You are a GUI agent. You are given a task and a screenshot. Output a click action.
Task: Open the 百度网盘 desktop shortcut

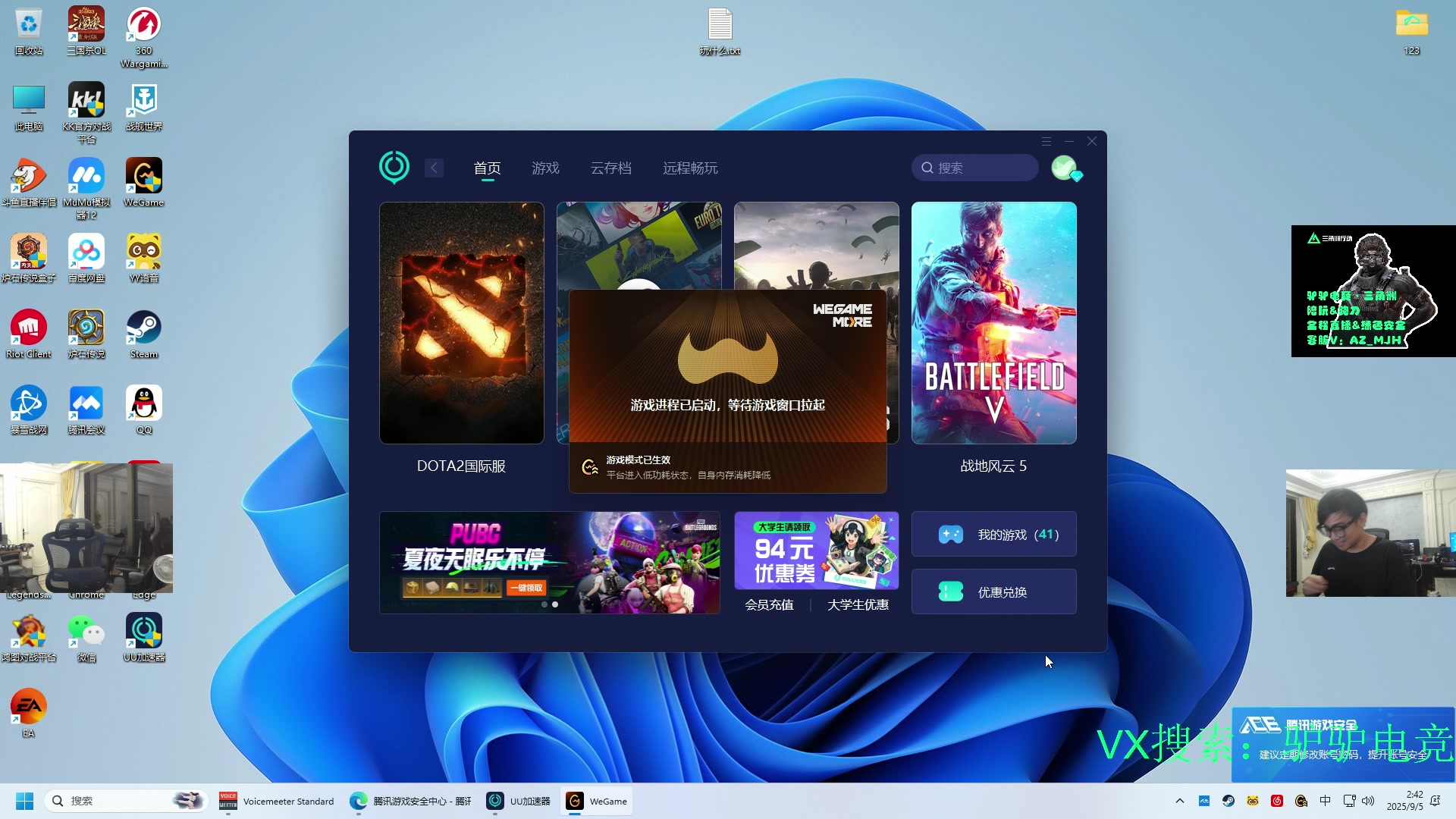coord(86,259)
